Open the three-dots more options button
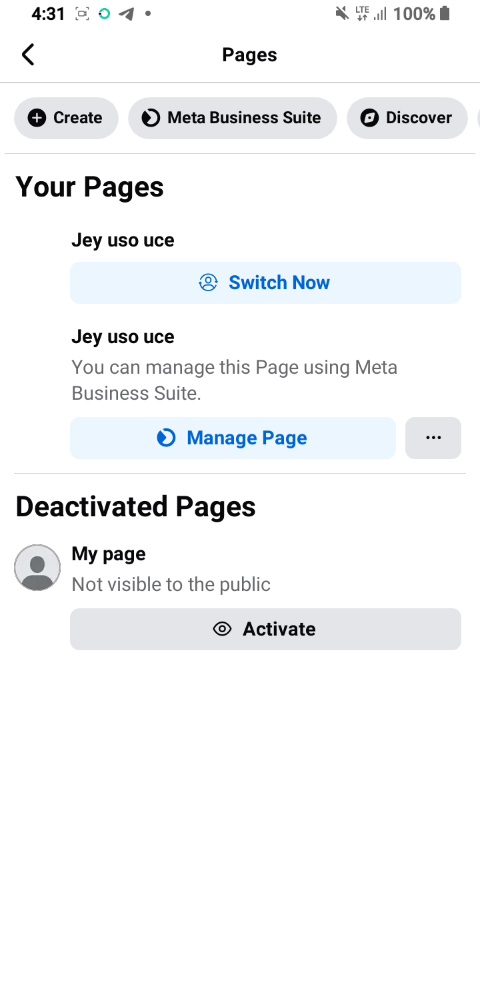Viewport: 480px width, 986px height. coord(433,438)
